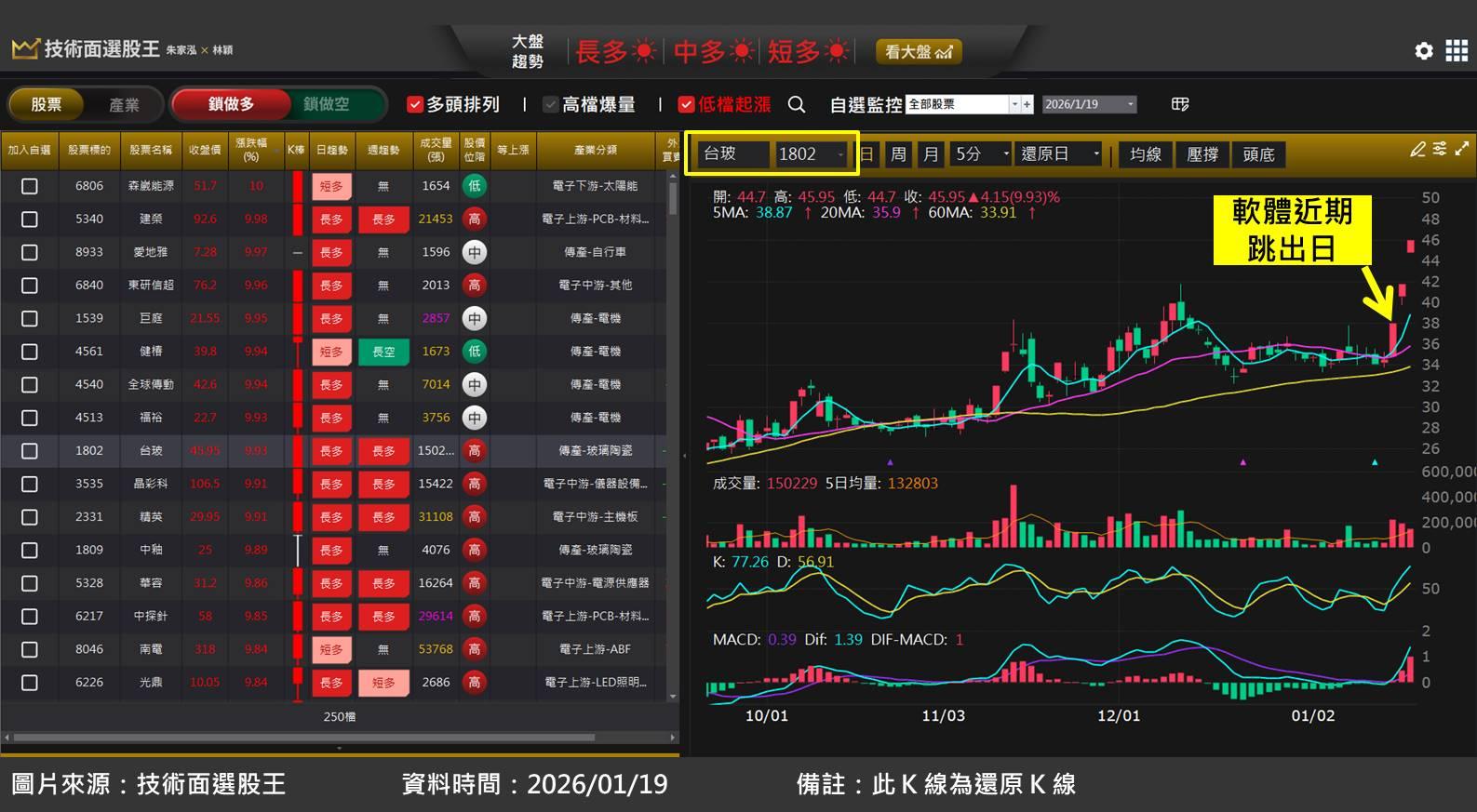This screenshot has width=1477, height=812.
Task: Tick the watchlist box for 6226 光鼎
Action: [x=30, y=683]
